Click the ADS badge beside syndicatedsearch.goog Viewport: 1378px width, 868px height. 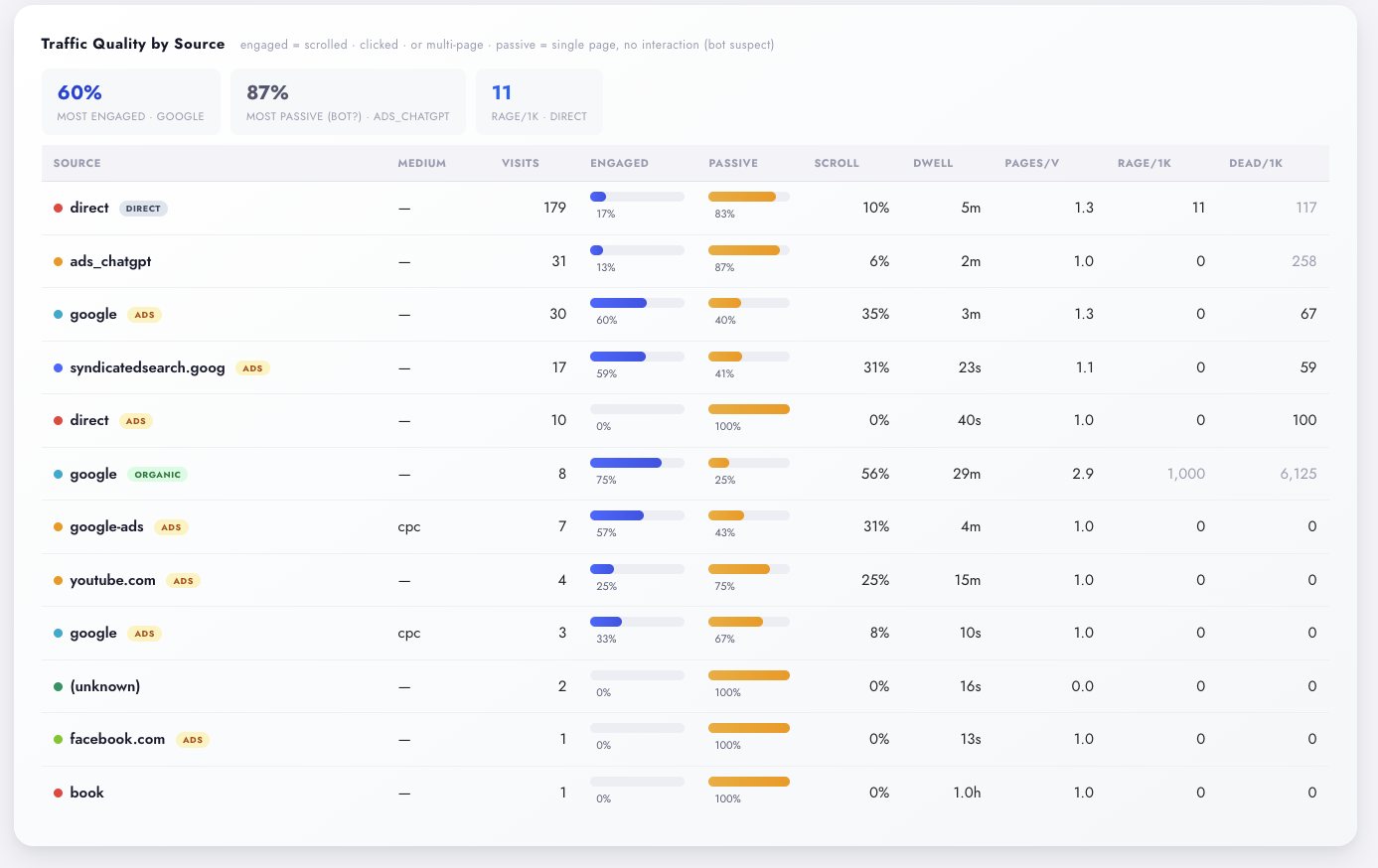tap(252, 368)
